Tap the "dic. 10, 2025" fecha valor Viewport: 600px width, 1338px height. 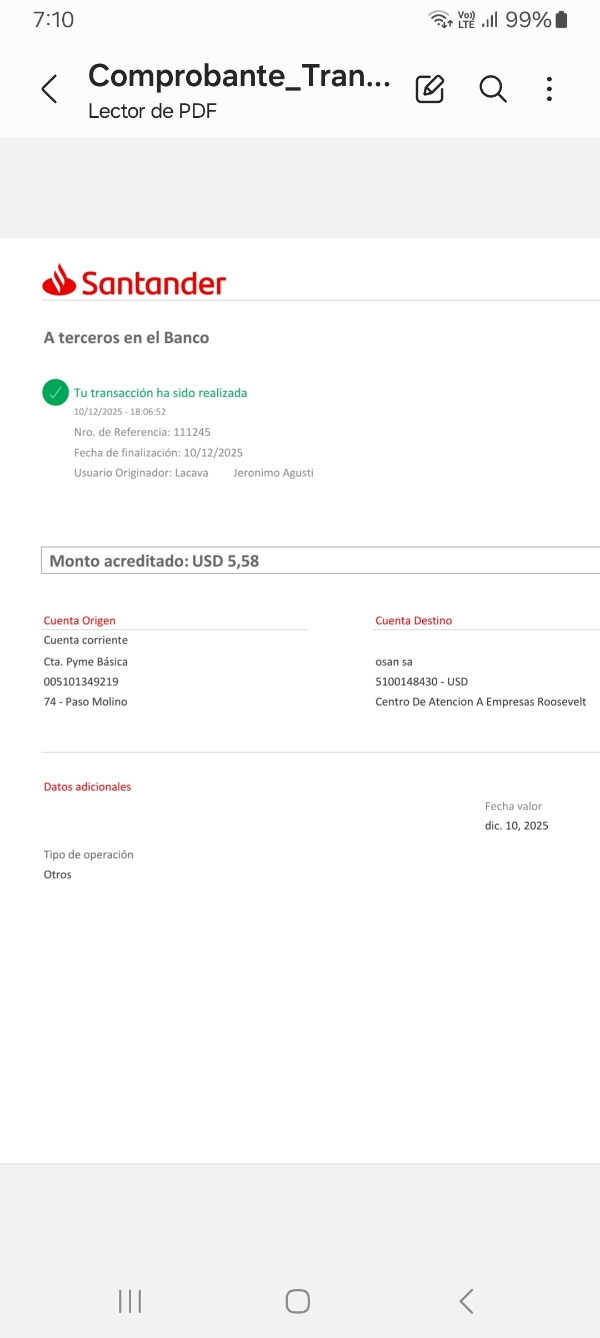click(516, 826)
